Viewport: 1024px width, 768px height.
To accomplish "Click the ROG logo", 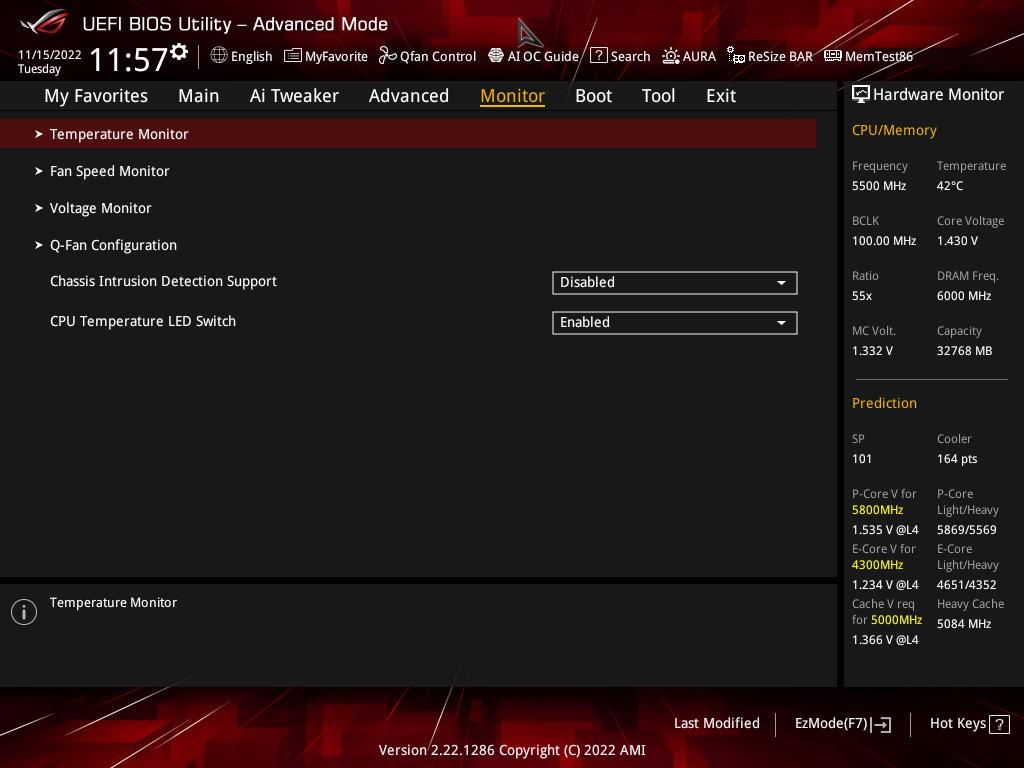I will pos(44,23).
